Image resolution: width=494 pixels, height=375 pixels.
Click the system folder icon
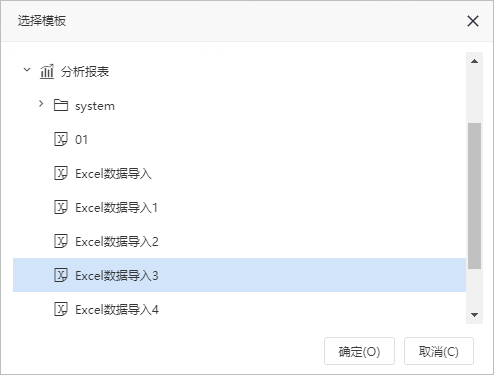click(61, 105)
